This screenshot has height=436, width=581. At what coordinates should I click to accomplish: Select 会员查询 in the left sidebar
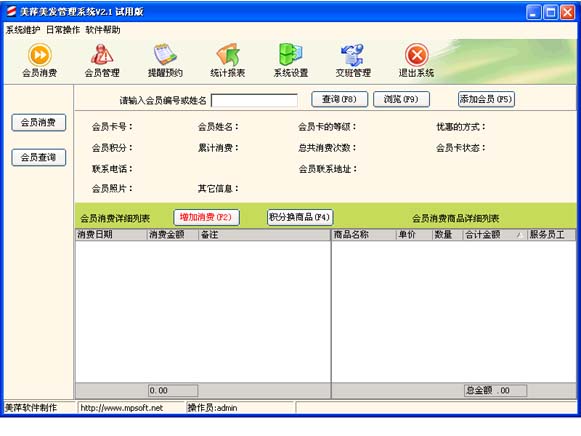point(39,157)
